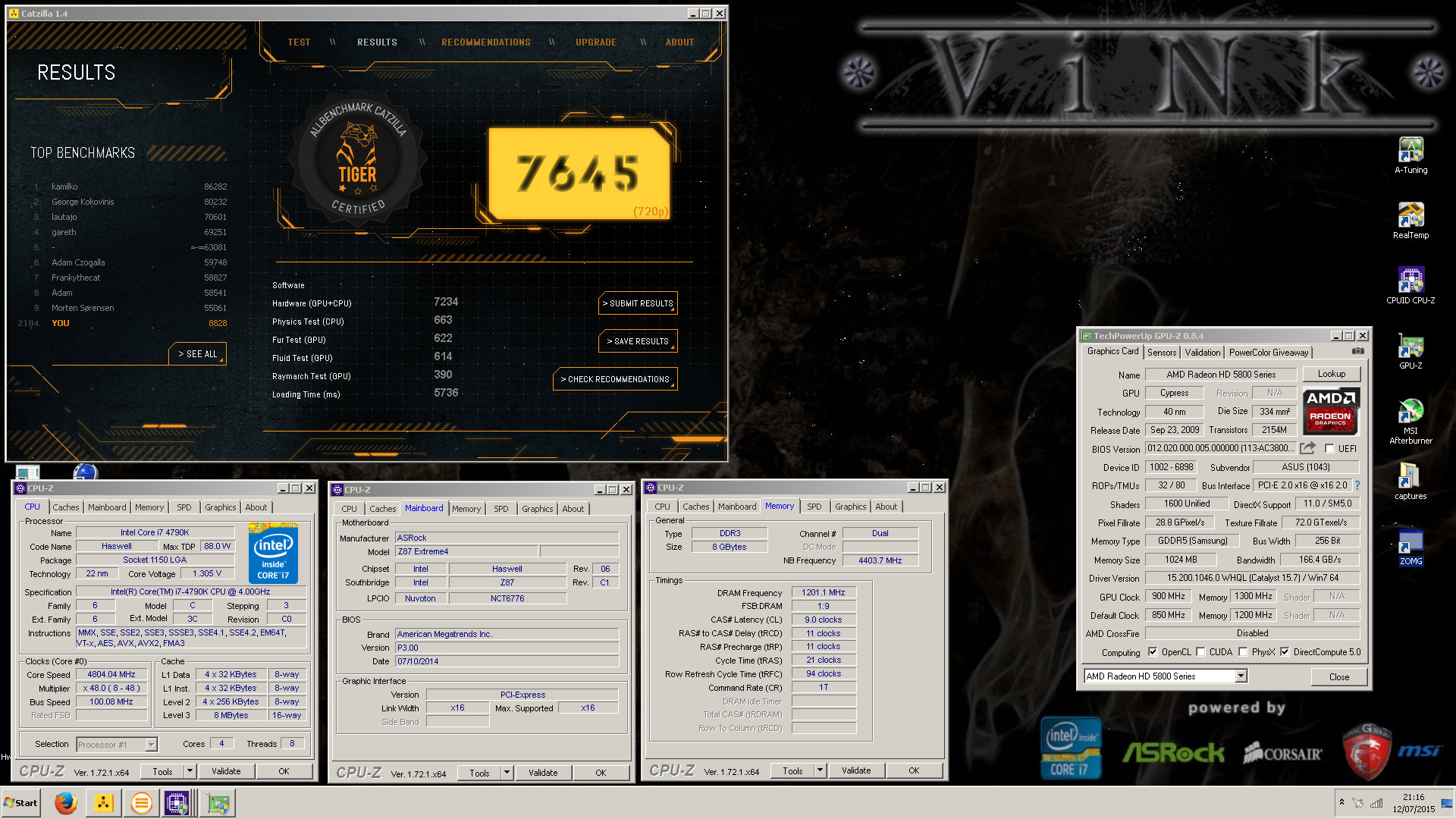Click the YOU row score 8828
The image size is (1456, 819).
(218, 323)
